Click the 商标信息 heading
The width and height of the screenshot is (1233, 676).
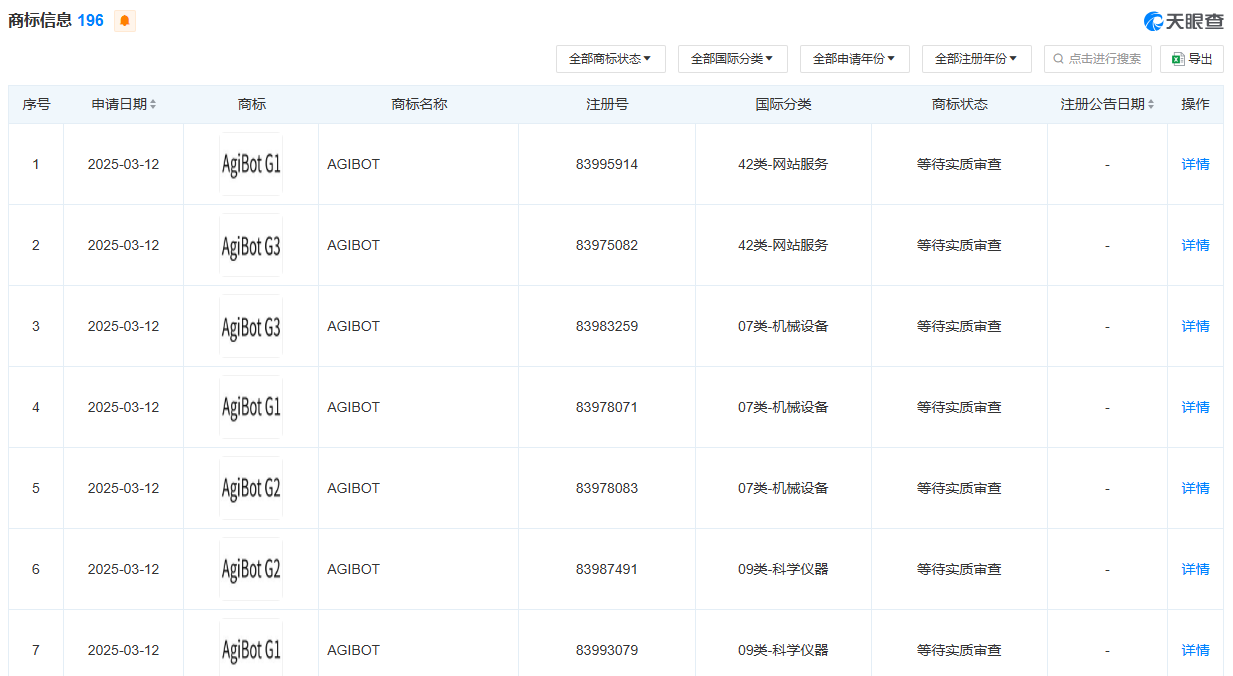40,20
